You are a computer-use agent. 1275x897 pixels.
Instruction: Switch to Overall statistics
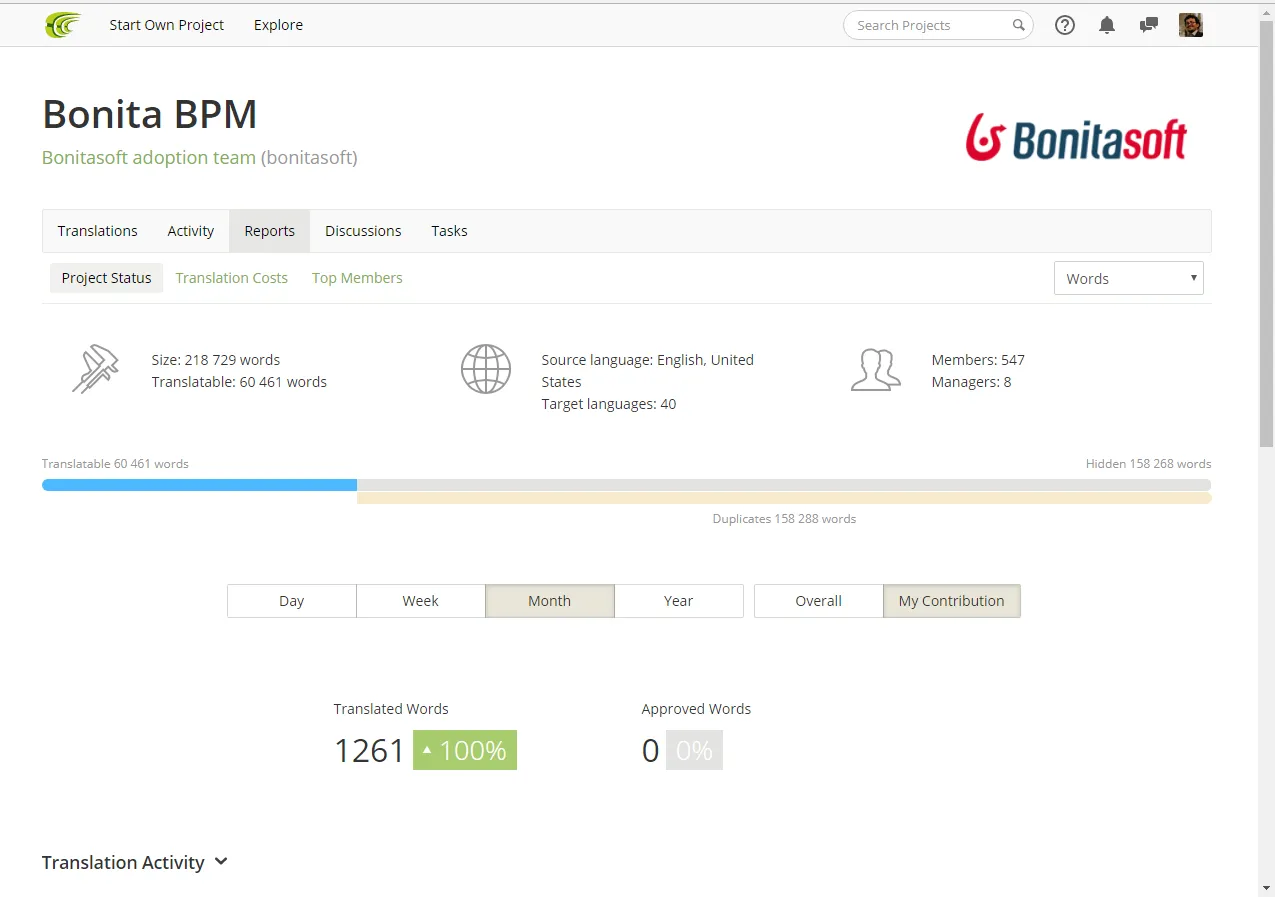(819, 601)
